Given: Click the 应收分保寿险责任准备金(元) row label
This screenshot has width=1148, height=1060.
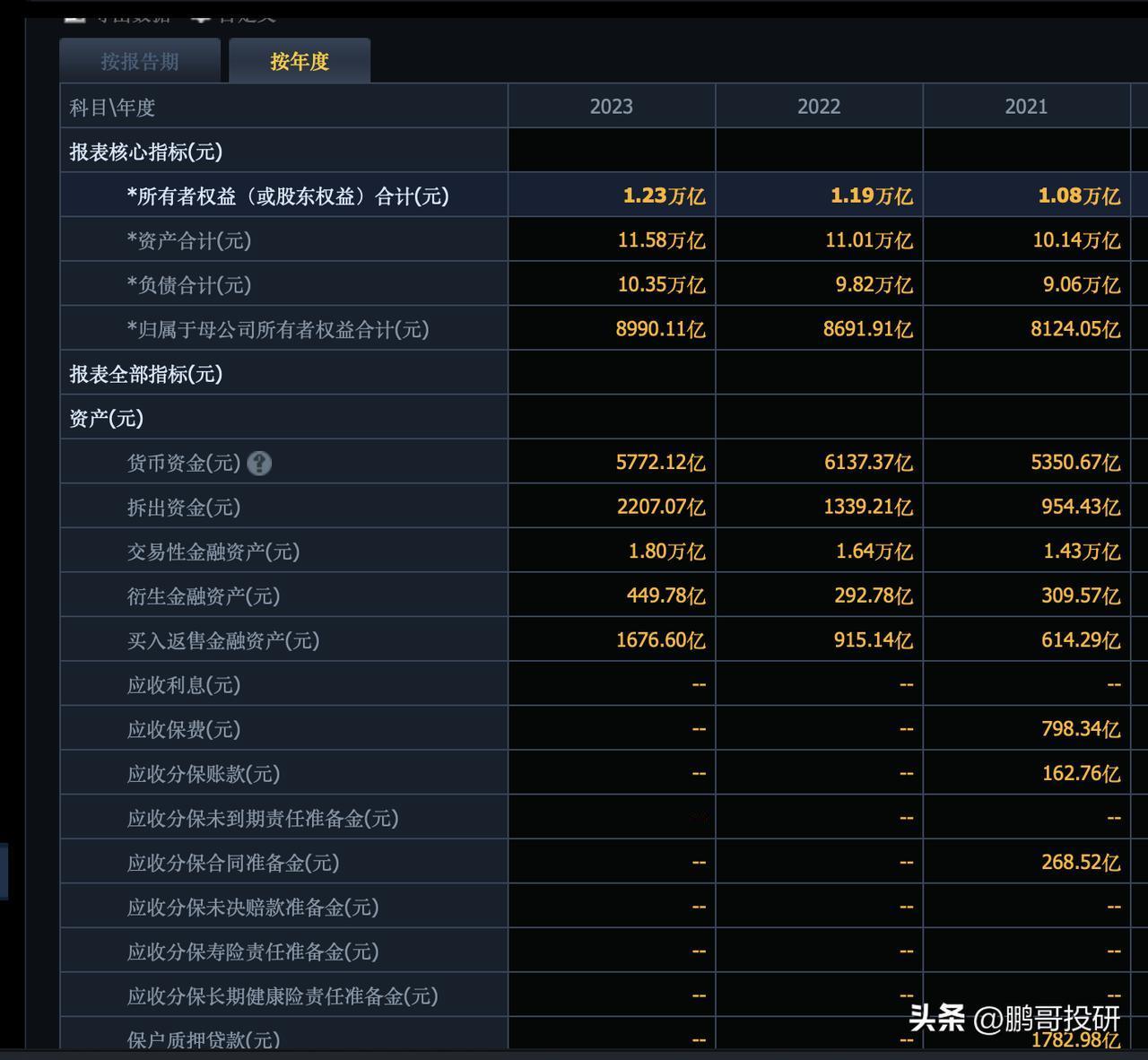Looking at the screenshot, I should [x=253, y=951].
